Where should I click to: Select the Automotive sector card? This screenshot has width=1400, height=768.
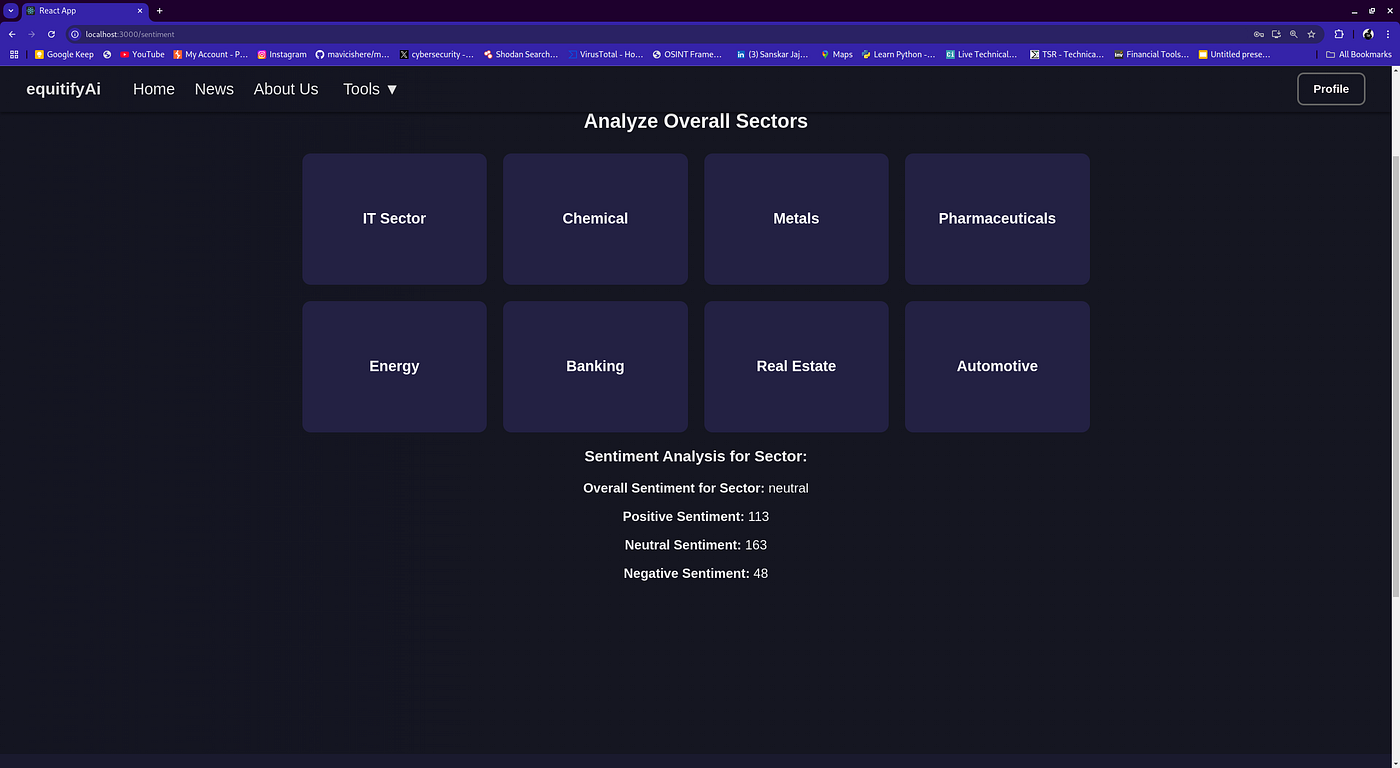click(x=997, y=367)
